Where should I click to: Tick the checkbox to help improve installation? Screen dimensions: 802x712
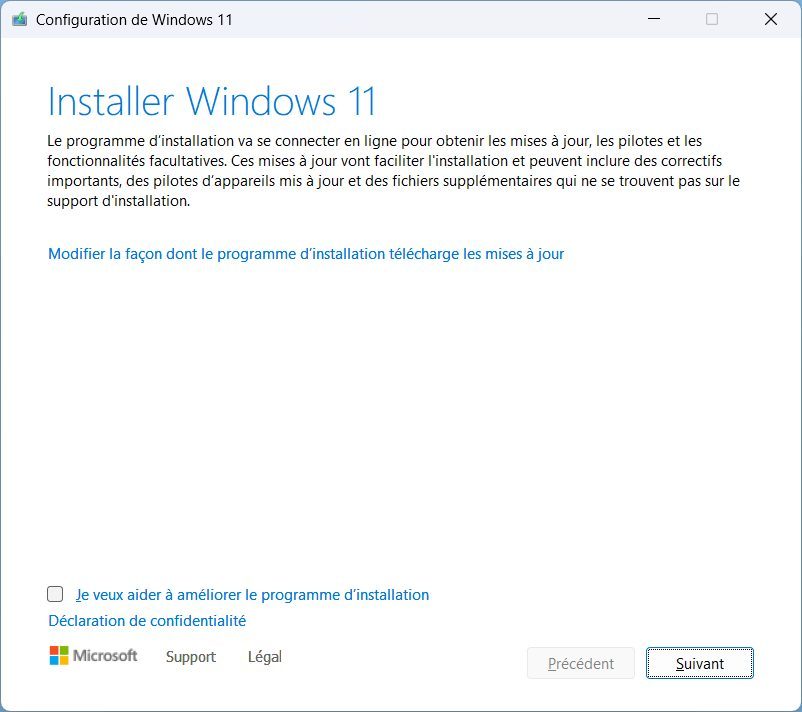[55, 594]
